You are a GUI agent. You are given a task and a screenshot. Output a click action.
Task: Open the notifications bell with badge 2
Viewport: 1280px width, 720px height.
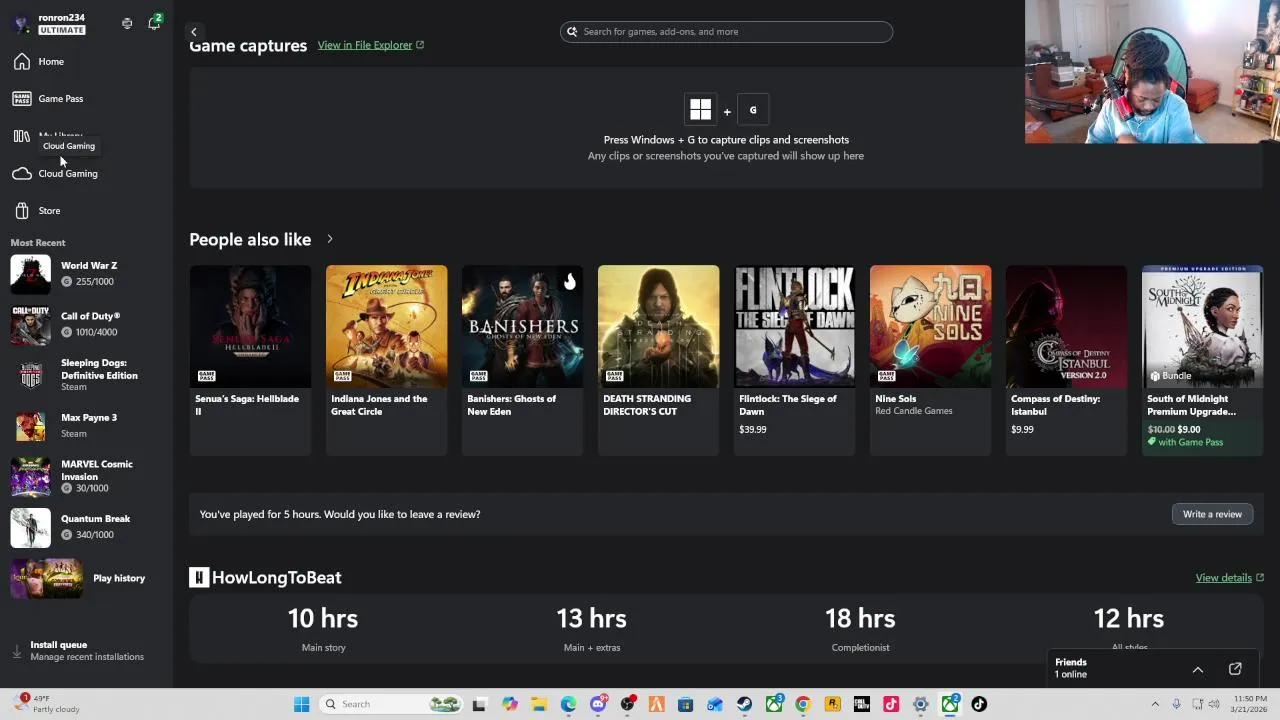pos(154,23)
